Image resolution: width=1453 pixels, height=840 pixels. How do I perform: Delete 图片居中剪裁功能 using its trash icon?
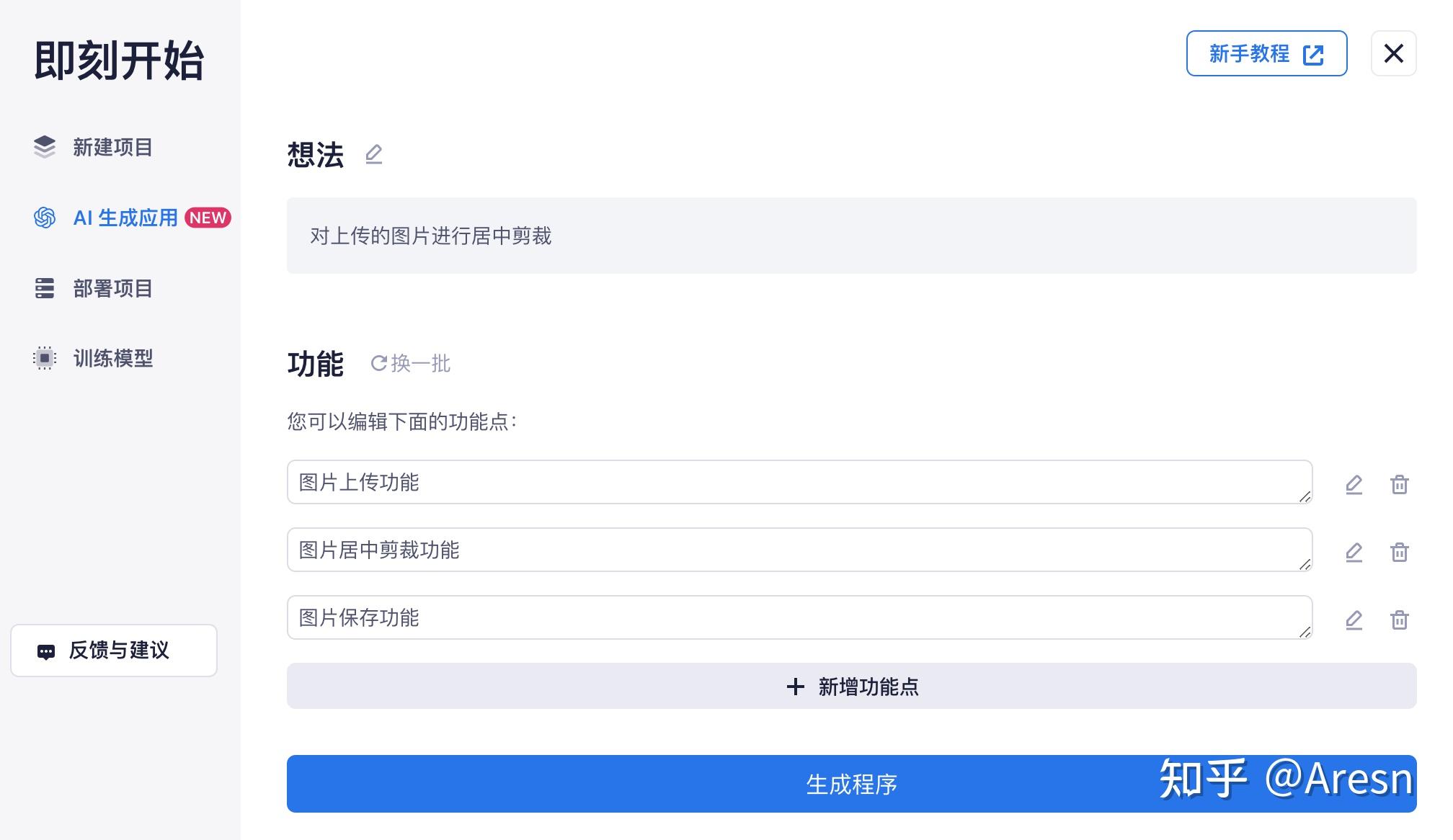[1400, 552]
